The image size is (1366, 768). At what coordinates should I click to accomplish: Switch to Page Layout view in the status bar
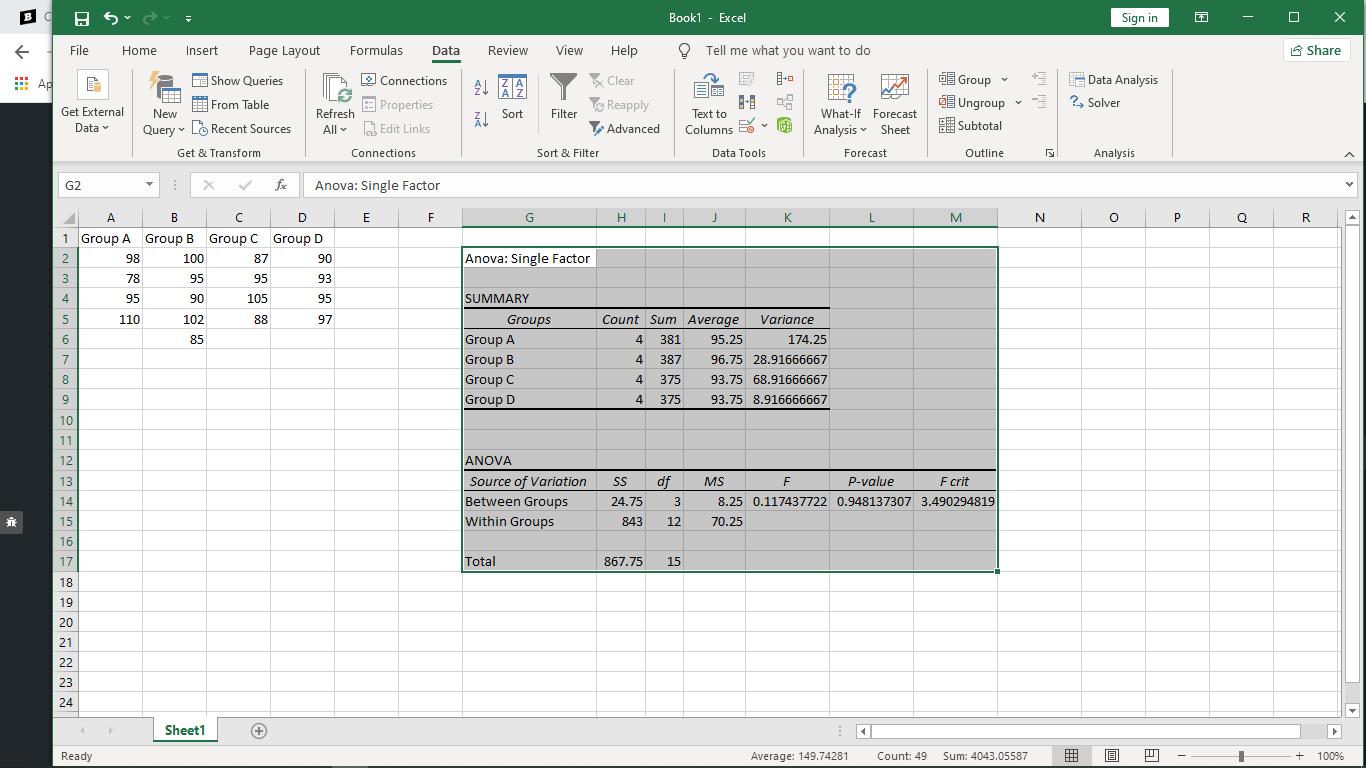pos(1111,756)
